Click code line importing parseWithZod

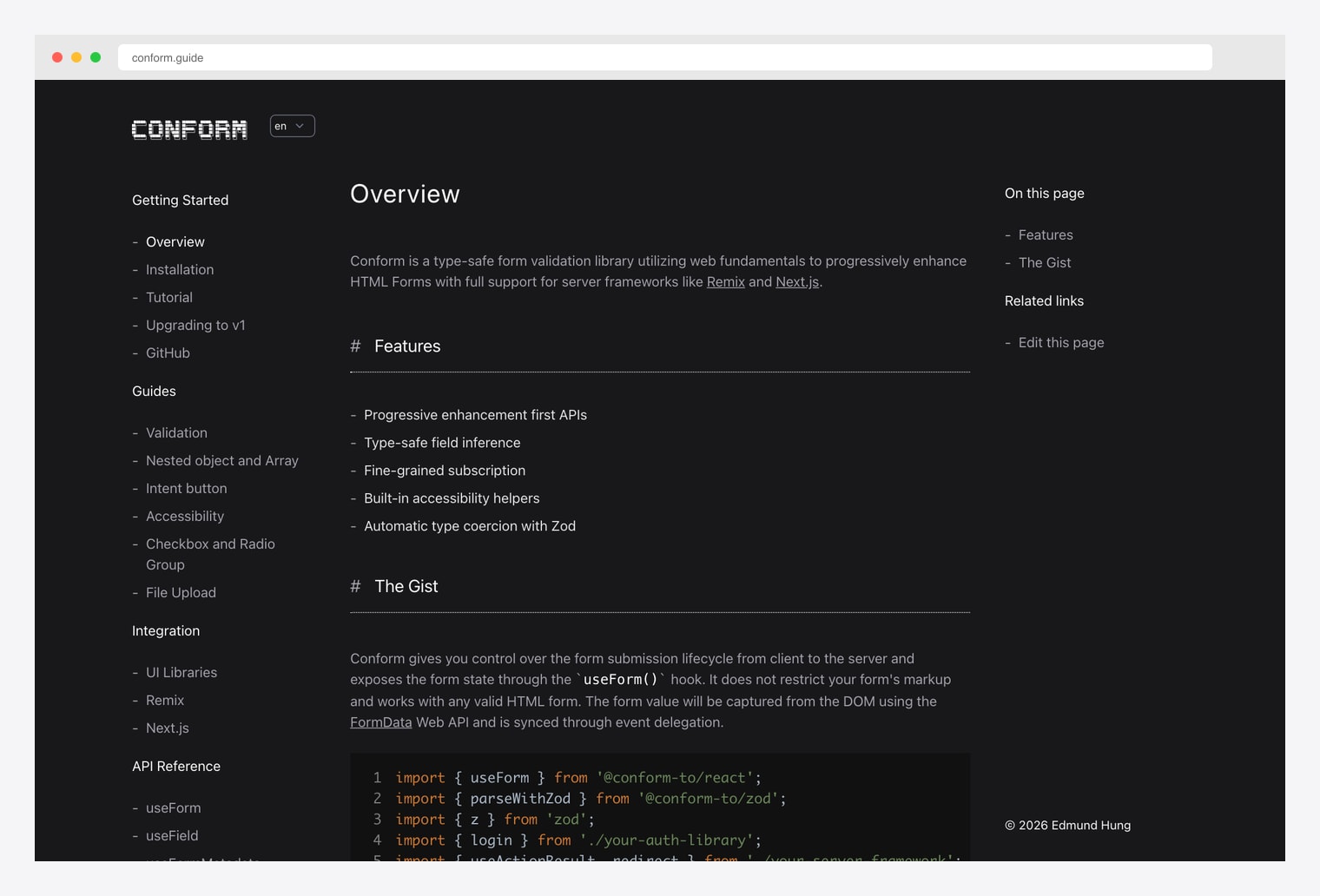(x=591, y=798)
